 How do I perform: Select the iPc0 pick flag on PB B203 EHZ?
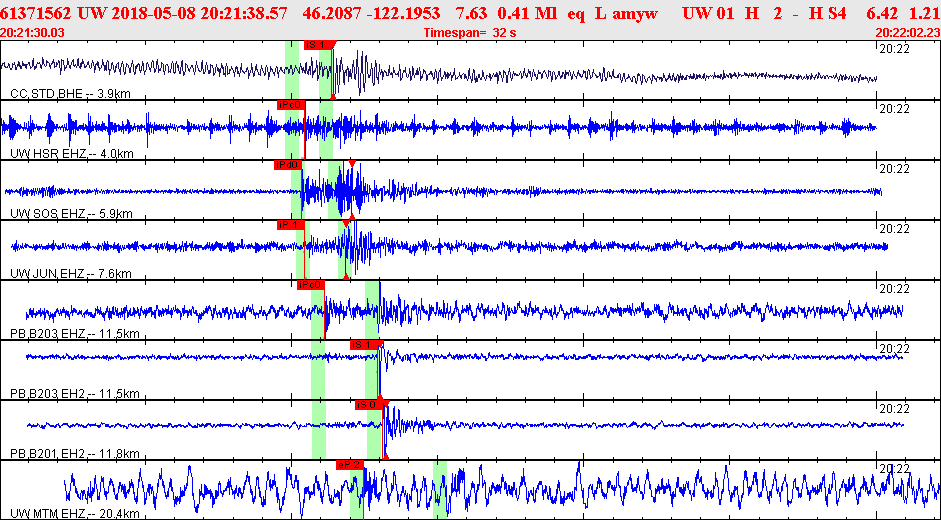311,285
